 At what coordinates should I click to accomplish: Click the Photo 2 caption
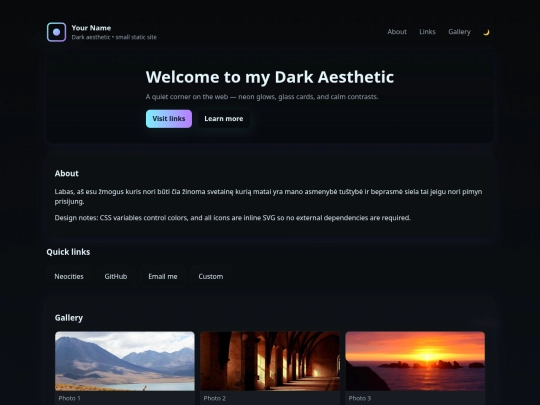tap(215, 398)
